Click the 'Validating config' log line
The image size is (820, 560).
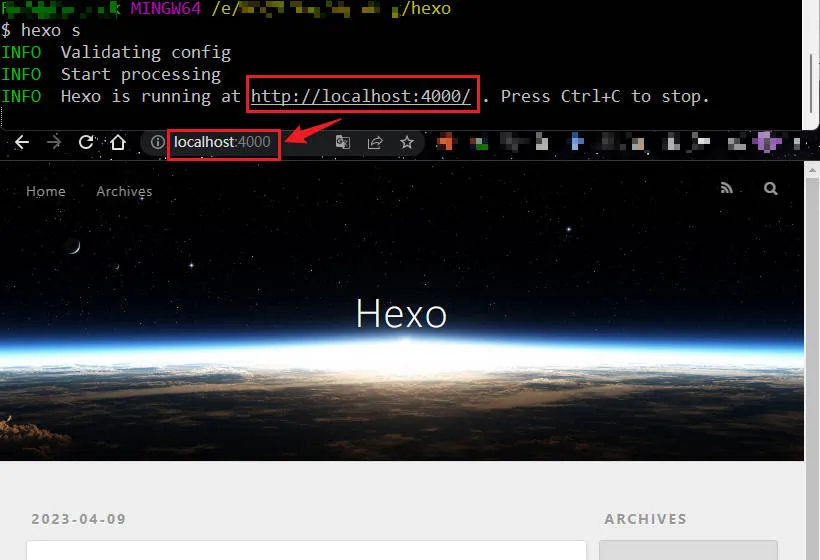[x=146, y=53]
